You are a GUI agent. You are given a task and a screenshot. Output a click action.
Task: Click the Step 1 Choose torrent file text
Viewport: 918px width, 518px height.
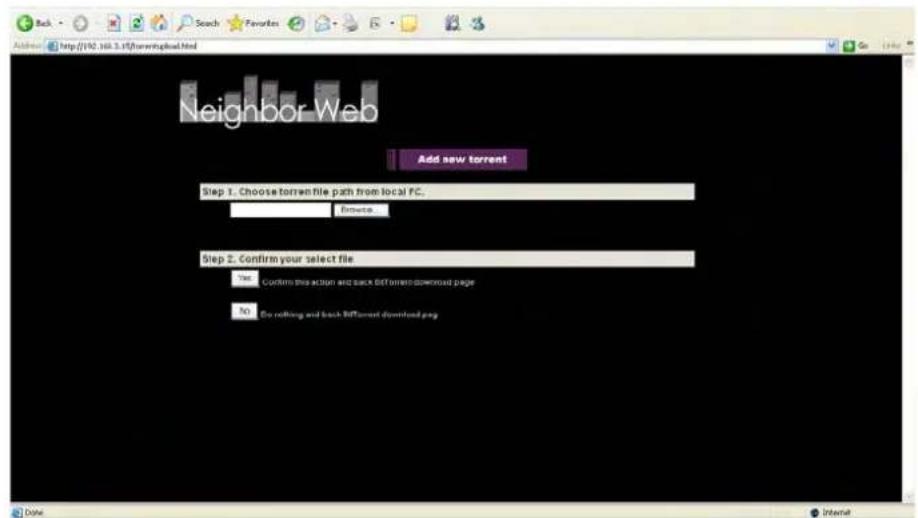(x=313, y=192)
